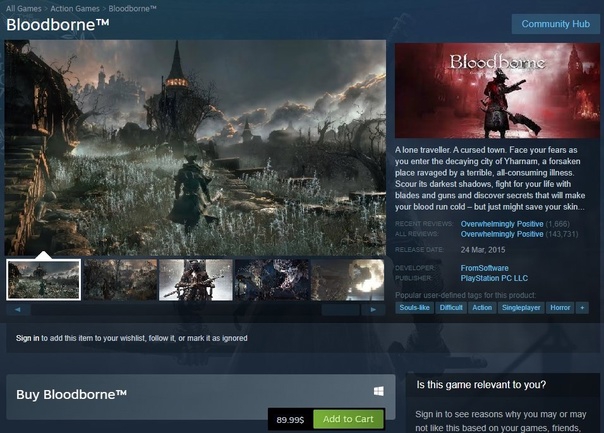
Task: Select the fifth moonlit screenshot thumbnail
Action: click(x=347, y=280)
